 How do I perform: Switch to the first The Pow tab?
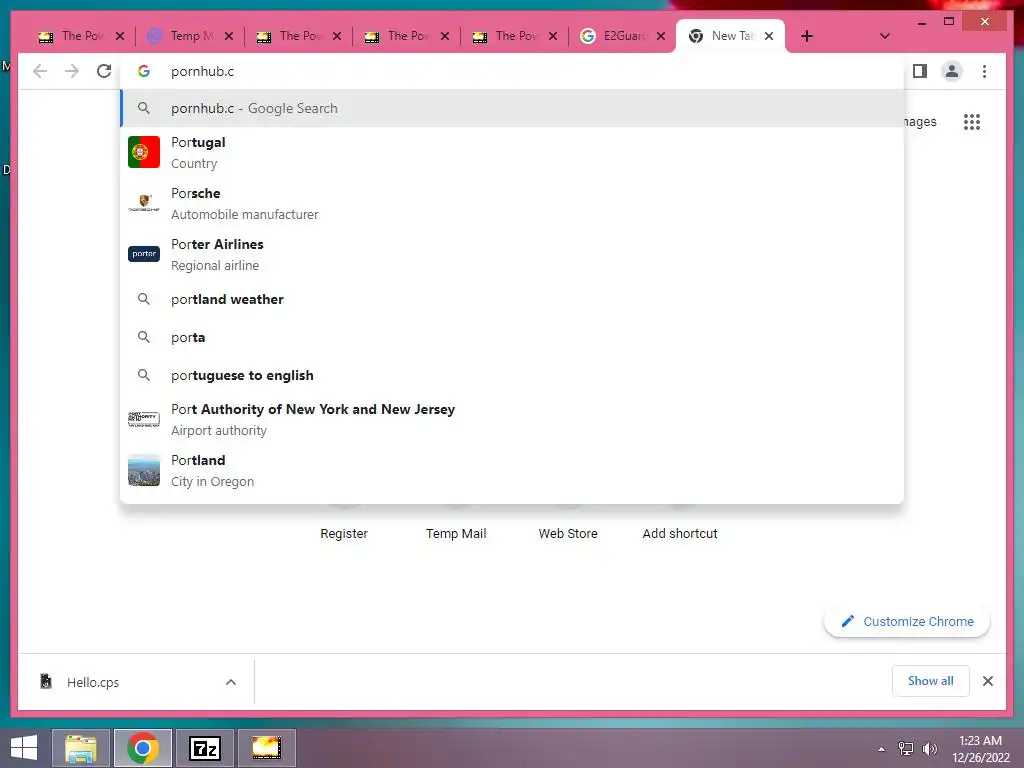coord(80,36)
